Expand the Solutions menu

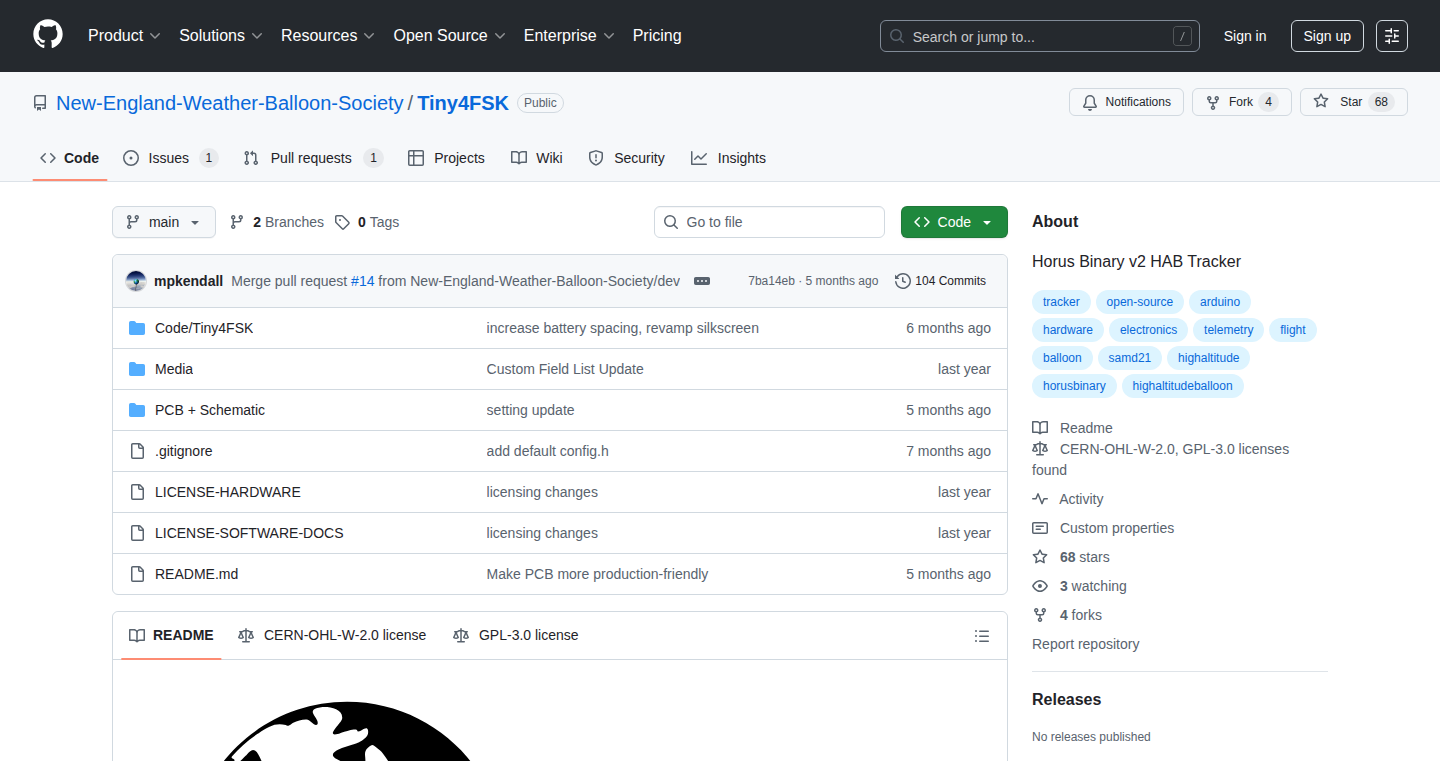pyautogui.click(x=221, y=35)
